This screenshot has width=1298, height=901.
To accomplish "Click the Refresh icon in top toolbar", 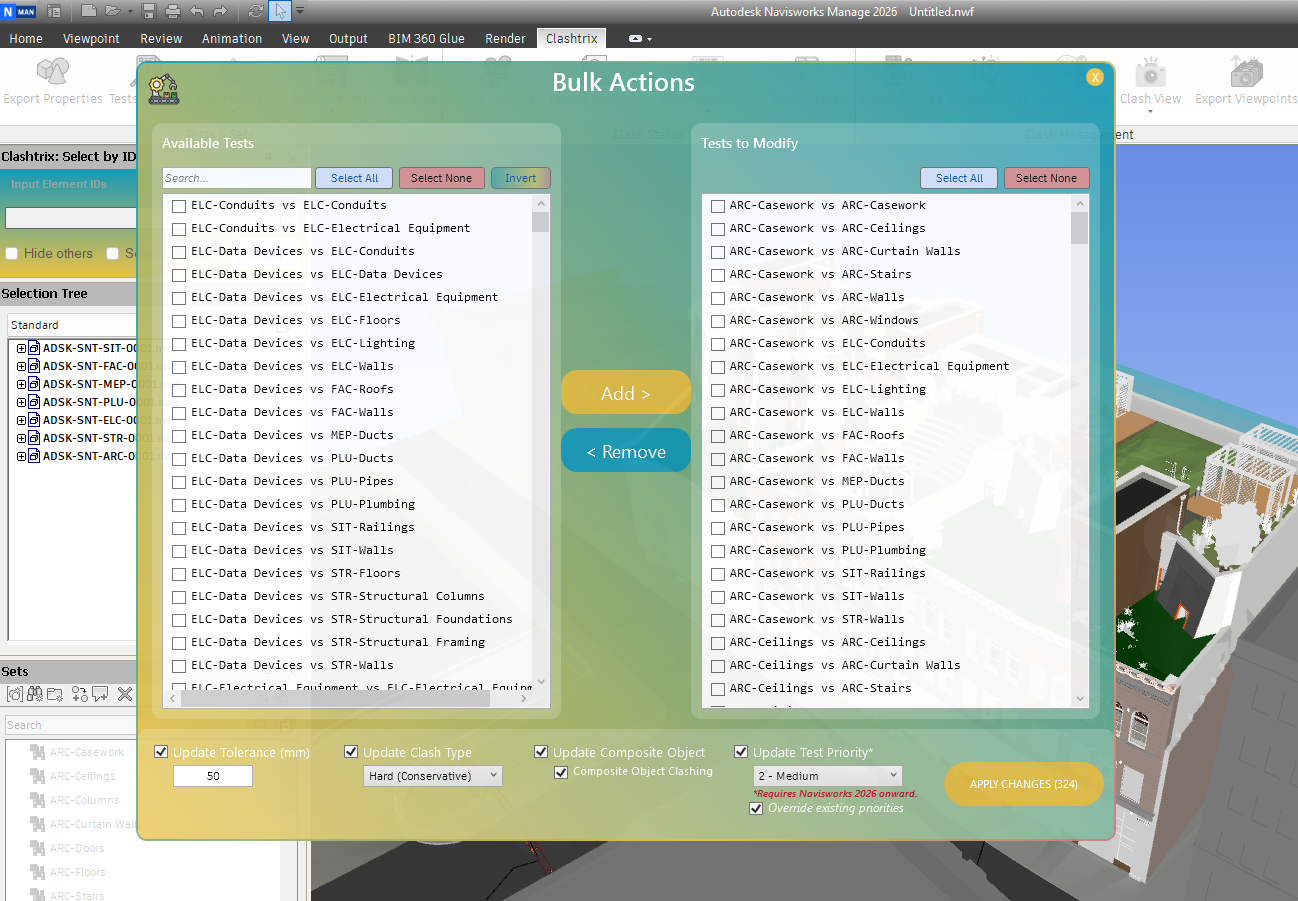I will (x=256, y=11).
